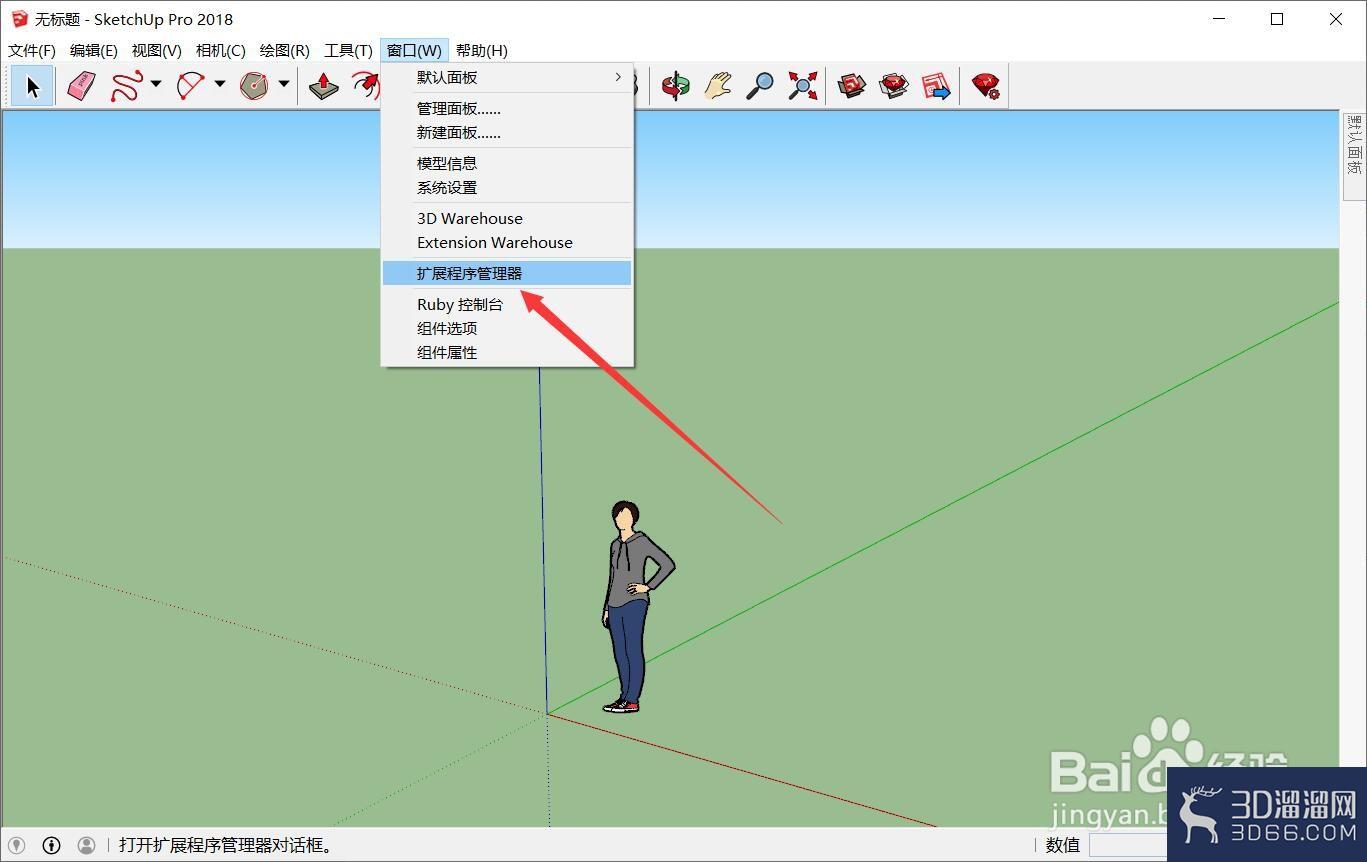Select the Zoom magnifier tool

coord(760,86)
